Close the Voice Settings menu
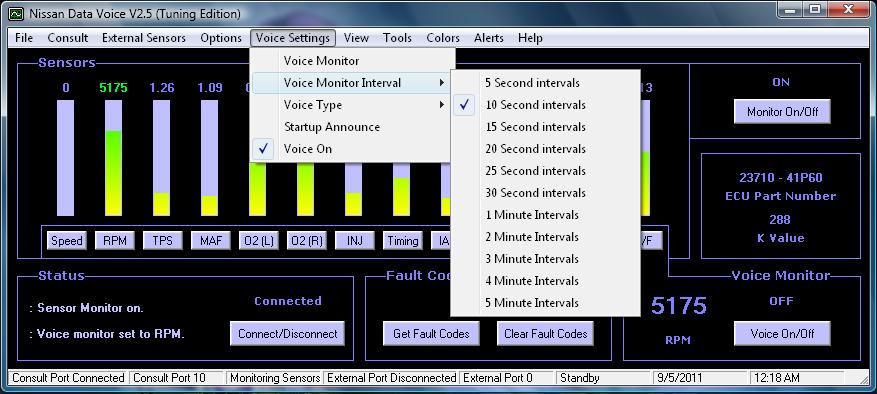 tap(293, 38)
